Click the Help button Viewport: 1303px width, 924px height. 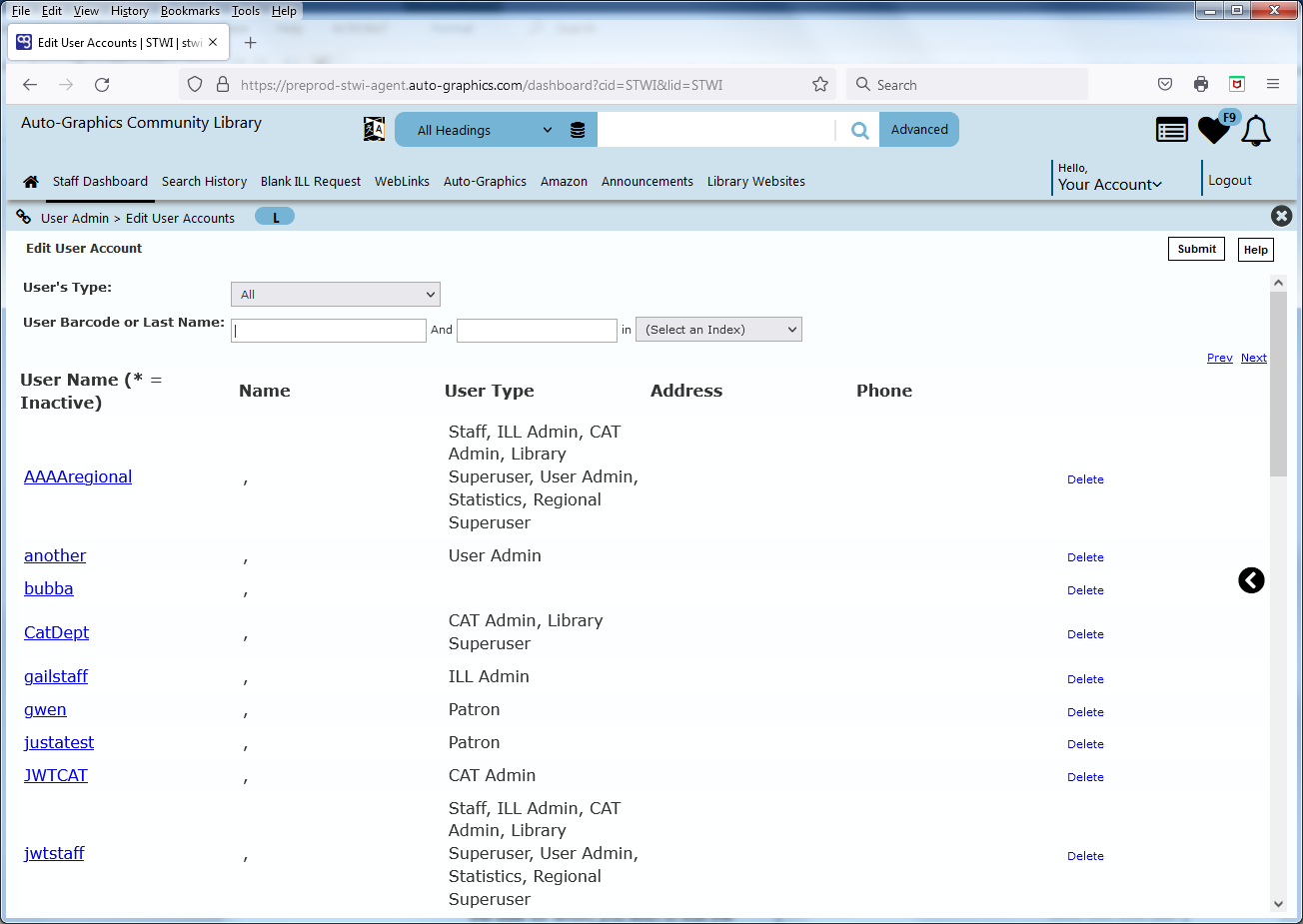(1256, 250)
